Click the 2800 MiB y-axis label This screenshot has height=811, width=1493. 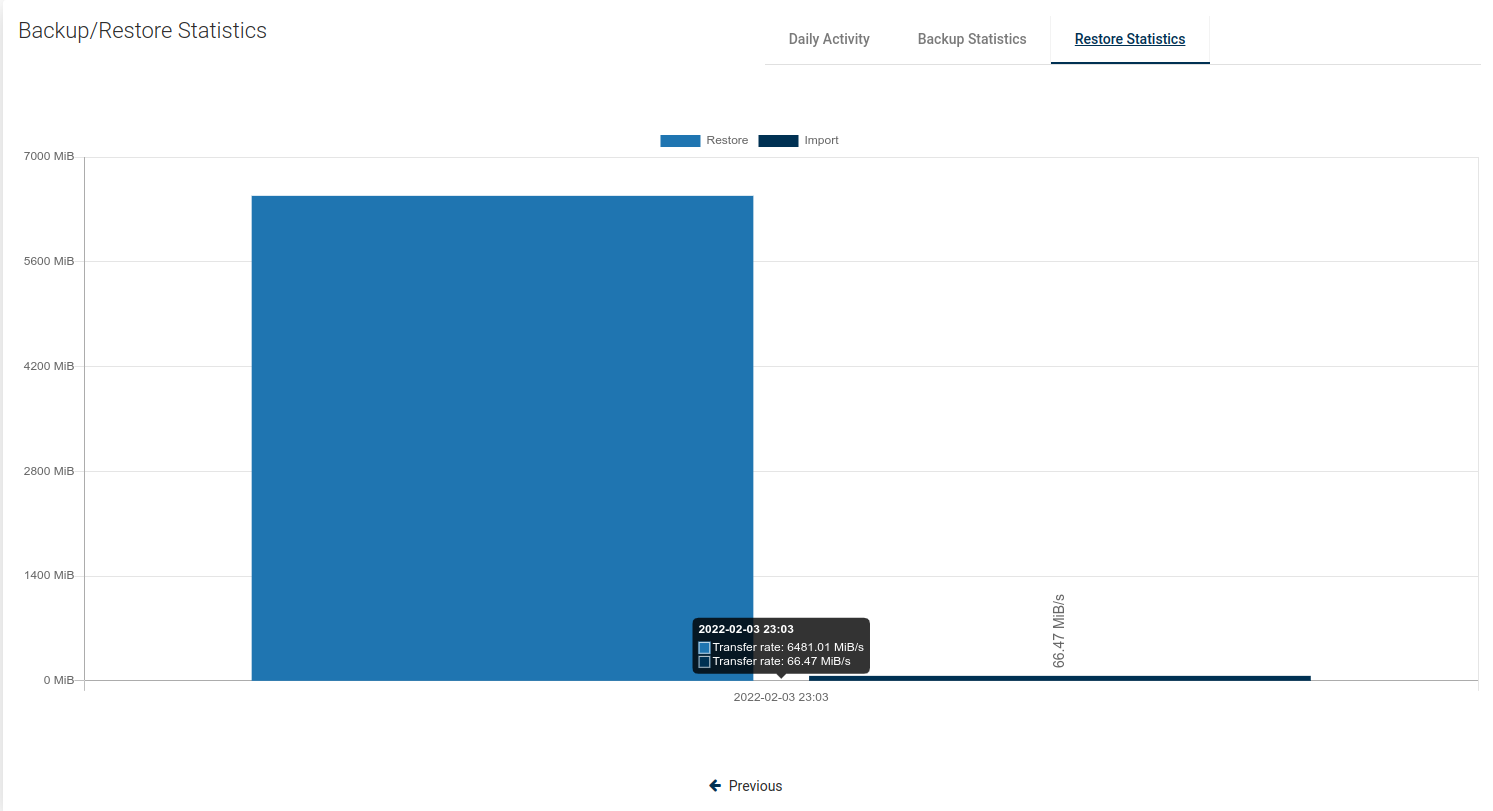(49, 471)
